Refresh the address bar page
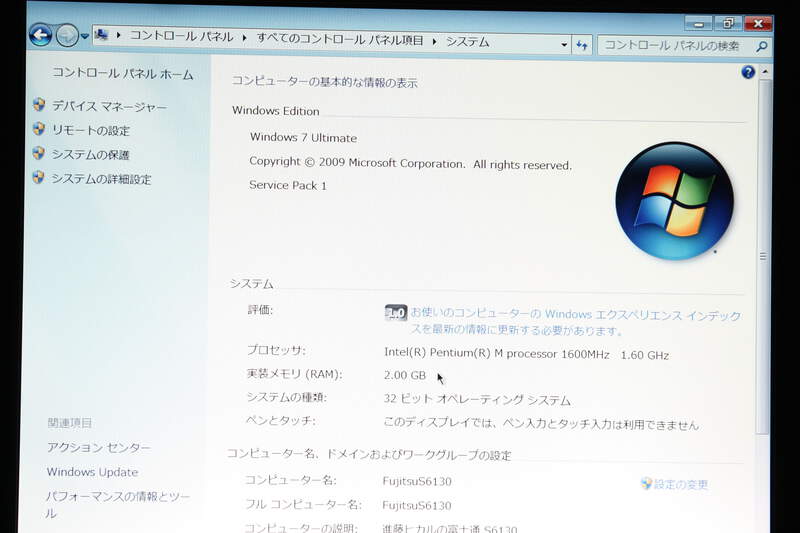Screen dimensions: 800x533 coord(582,45)
